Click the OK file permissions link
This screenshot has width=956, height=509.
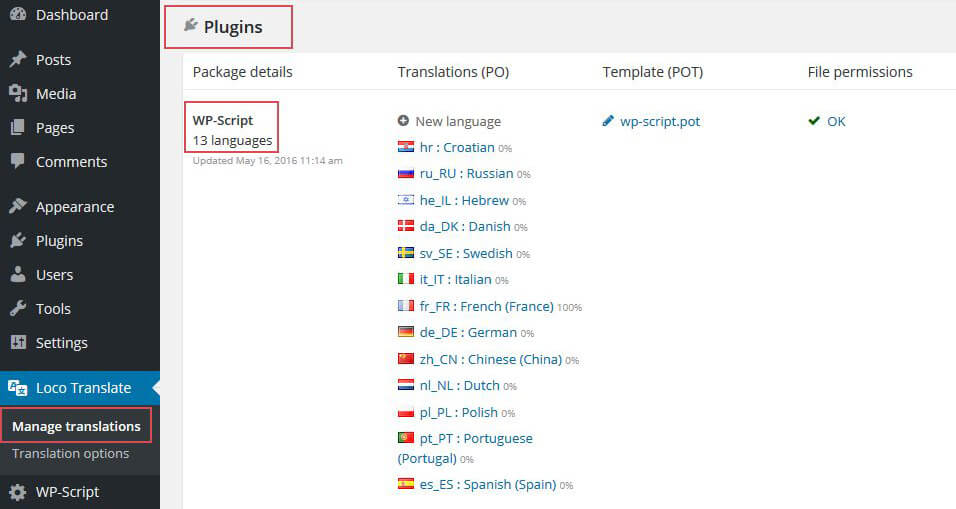[836, 121]
